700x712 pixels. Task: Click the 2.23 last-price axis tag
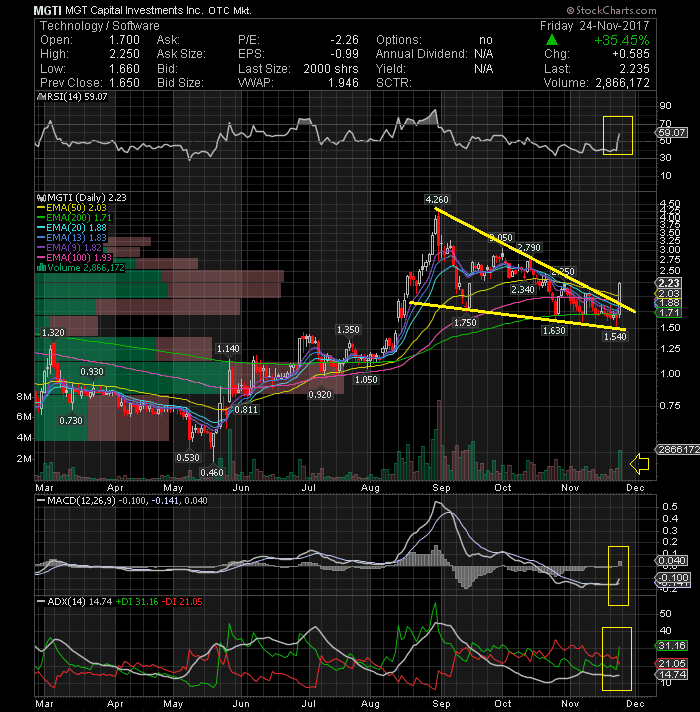click(669, 283)
